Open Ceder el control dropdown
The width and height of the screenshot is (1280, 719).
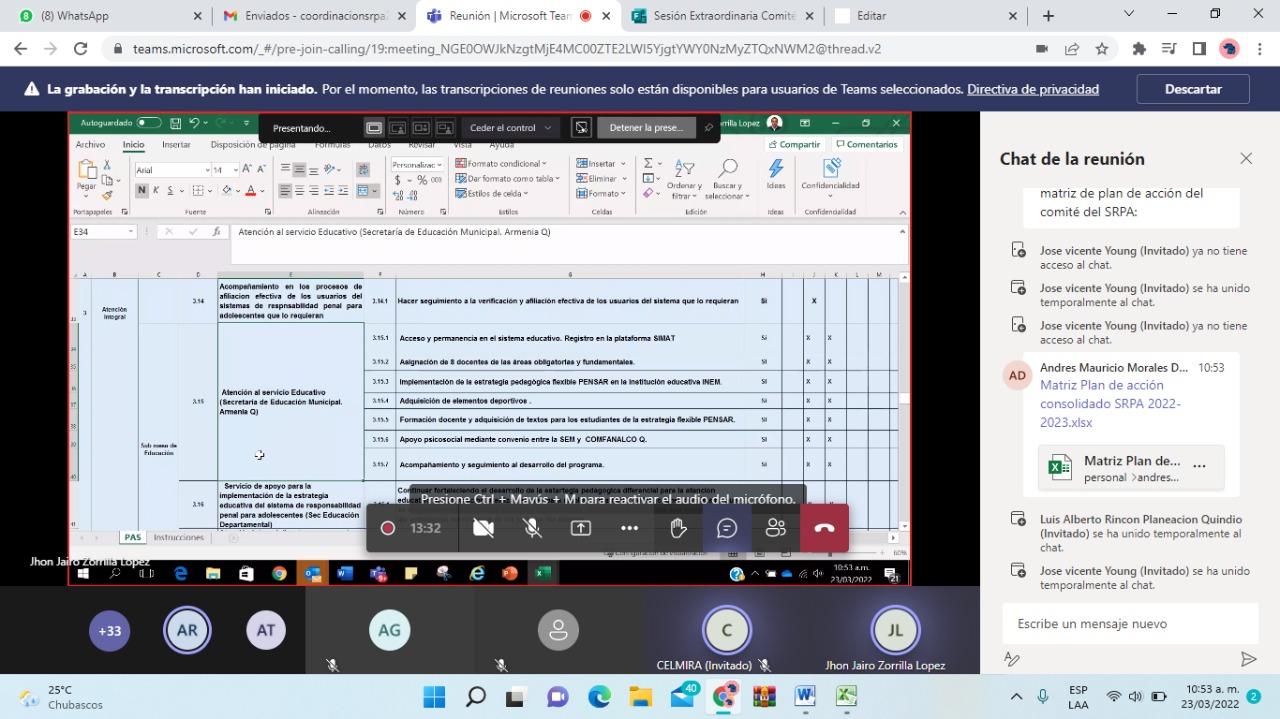(511, 128)
